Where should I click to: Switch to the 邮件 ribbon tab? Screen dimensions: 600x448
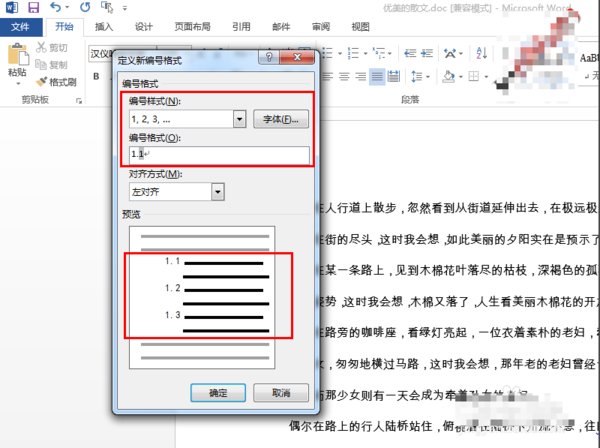[x=281, y=27]
